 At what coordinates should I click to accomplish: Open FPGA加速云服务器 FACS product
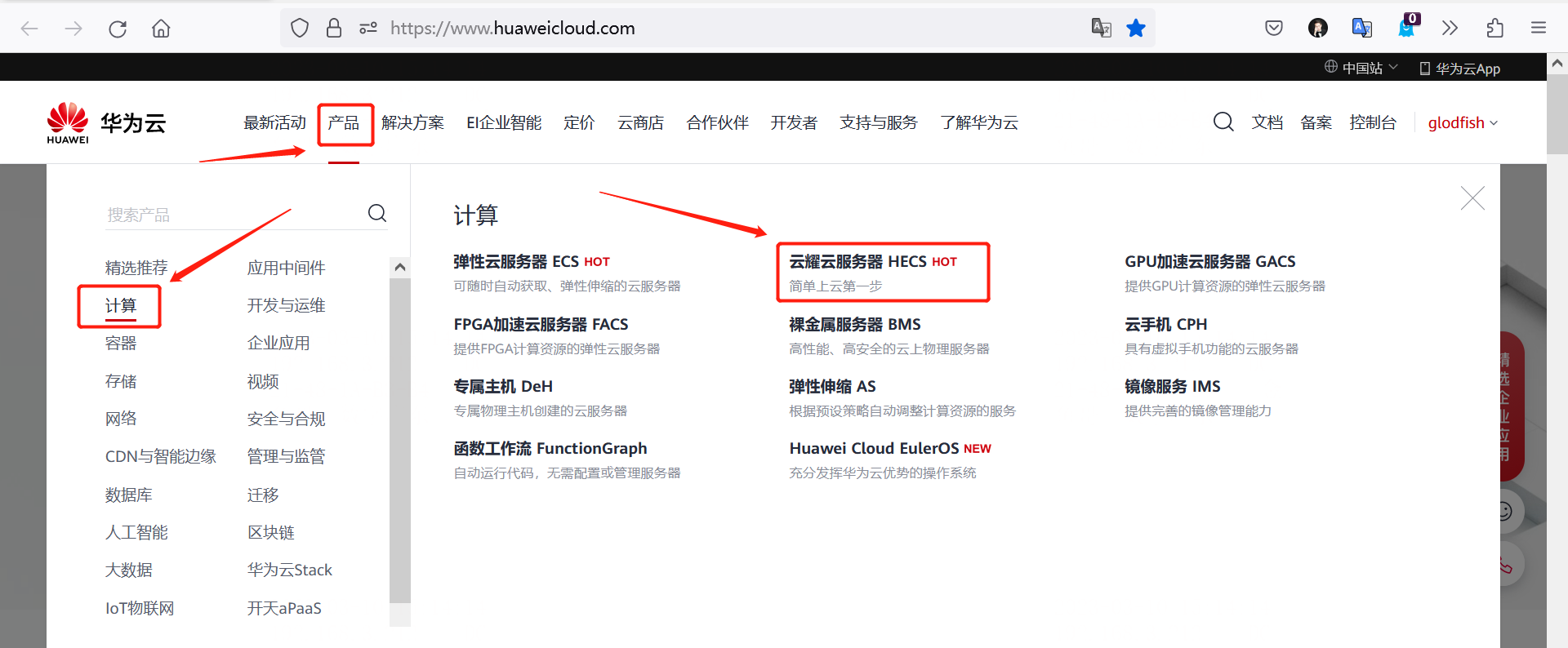(541, 325)
